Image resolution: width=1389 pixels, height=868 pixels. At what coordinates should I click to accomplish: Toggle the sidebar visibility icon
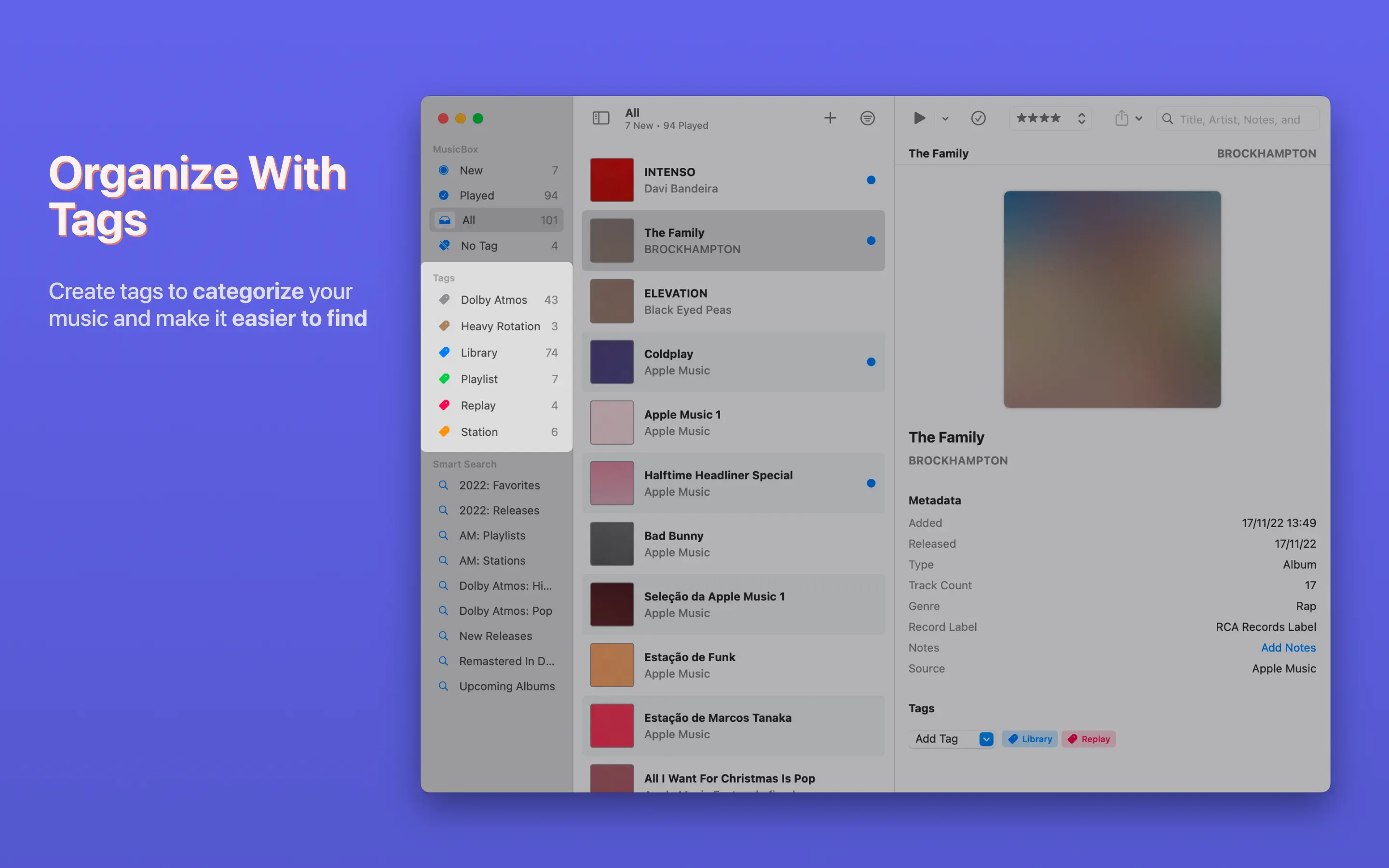(600, 118)
